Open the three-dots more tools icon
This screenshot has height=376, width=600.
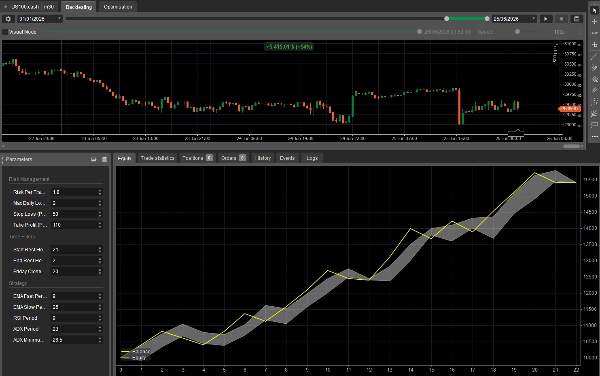coord(594,137)
